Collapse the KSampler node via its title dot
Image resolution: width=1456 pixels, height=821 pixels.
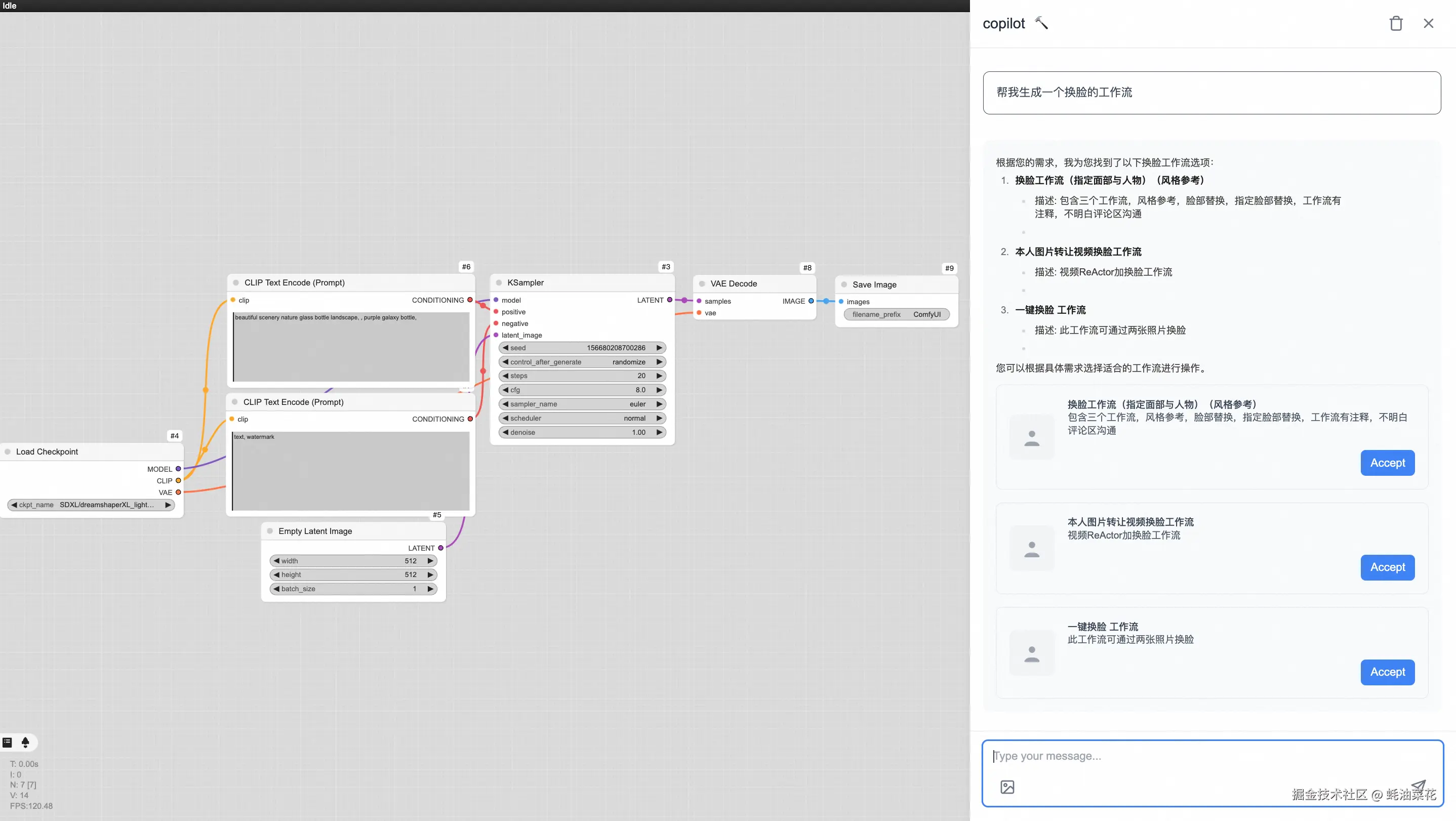point(498,282)
